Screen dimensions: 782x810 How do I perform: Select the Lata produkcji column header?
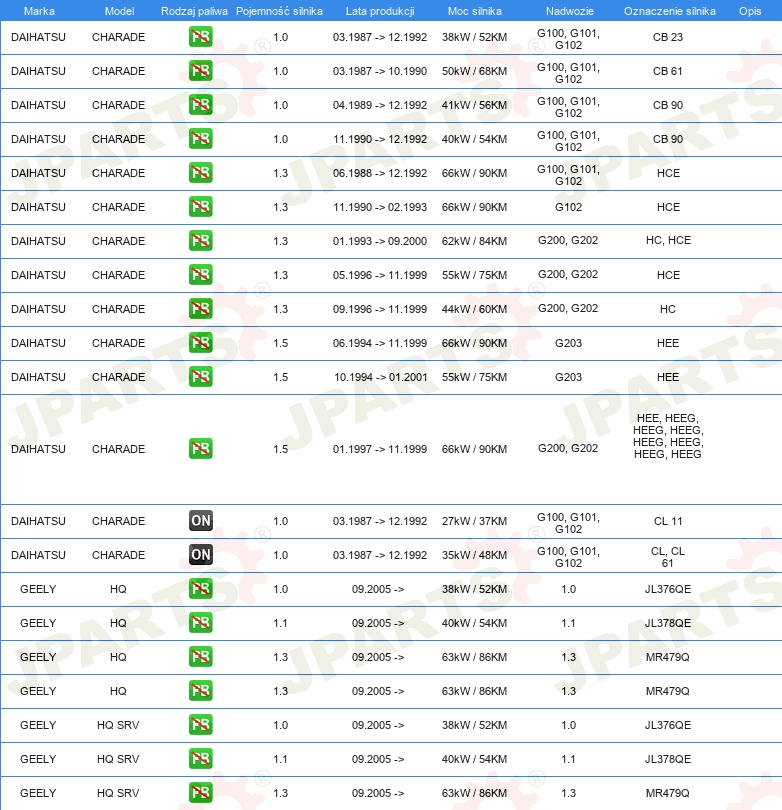(380, 10)
